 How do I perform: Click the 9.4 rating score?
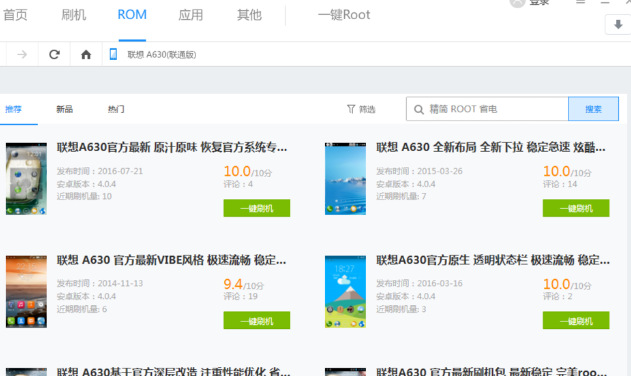point(233,284)
